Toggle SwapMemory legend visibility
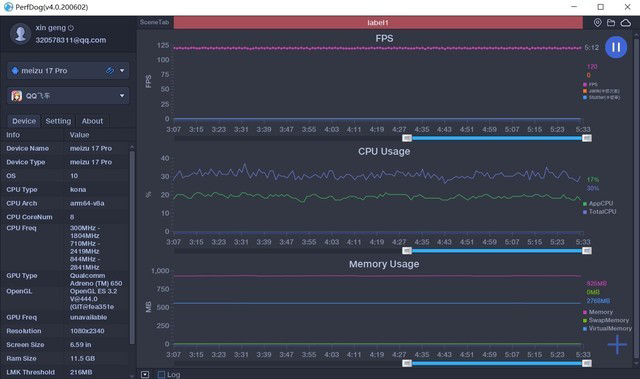Screen dimensions: 640x379 tap(606, 320)
